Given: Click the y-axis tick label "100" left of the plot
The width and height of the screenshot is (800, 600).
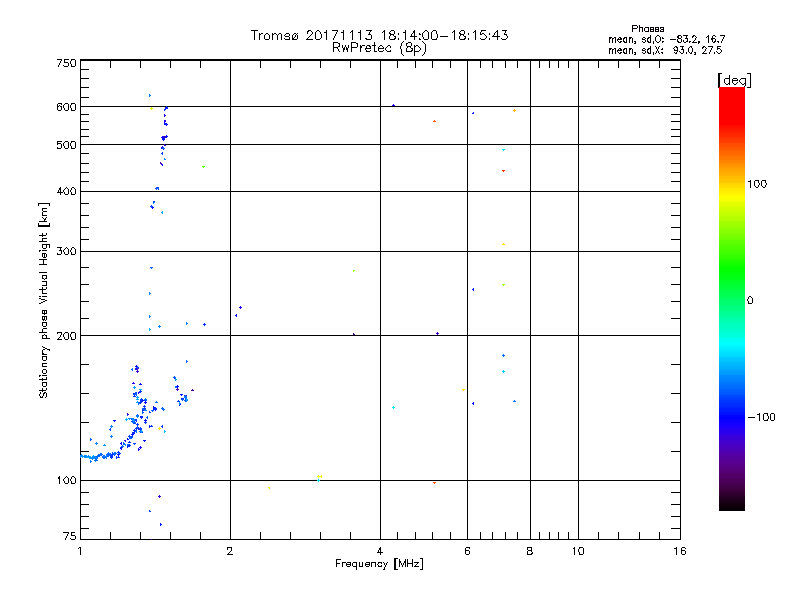Looking at the screenshot, I should tap(66, 480).
